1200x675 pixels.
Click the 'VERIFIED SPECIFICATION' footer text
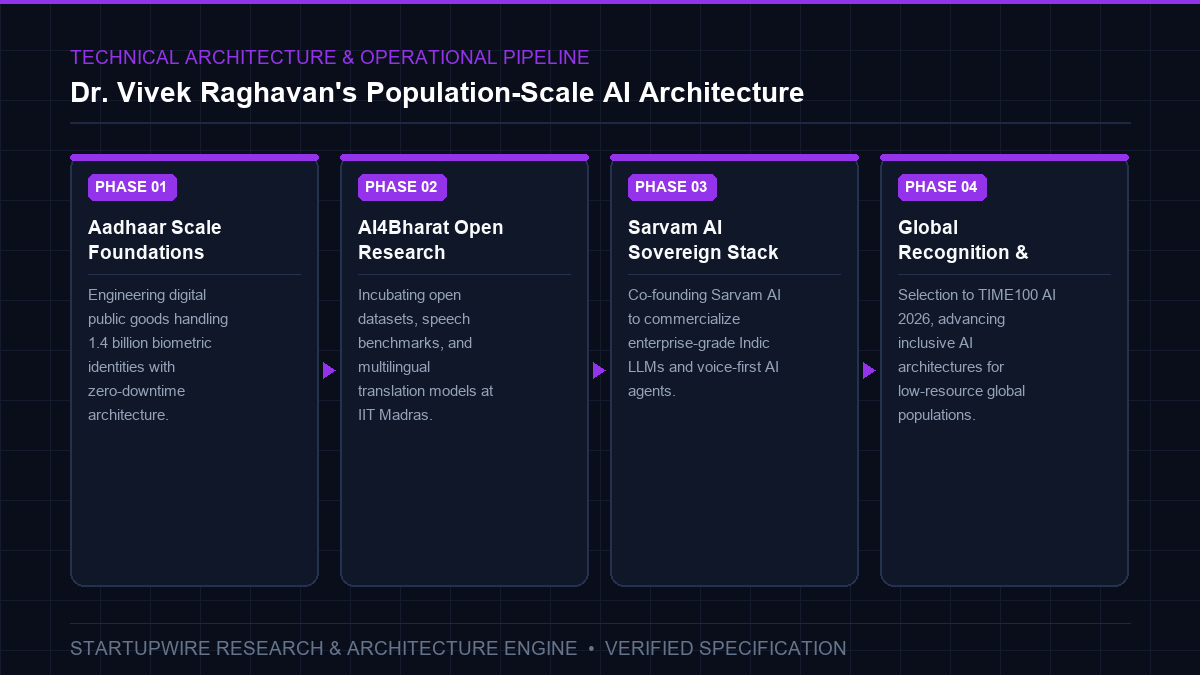tap(726, 648)
